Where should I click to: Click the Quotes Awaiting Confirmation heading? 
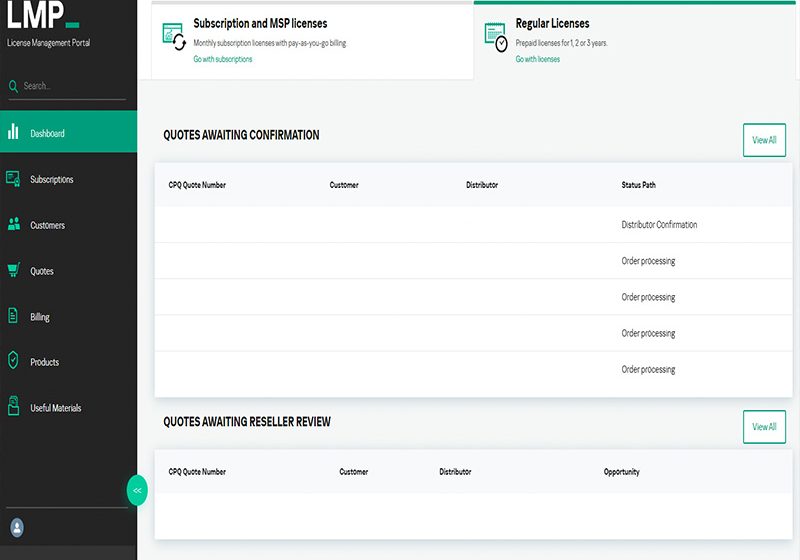click(x=241, y=135)
